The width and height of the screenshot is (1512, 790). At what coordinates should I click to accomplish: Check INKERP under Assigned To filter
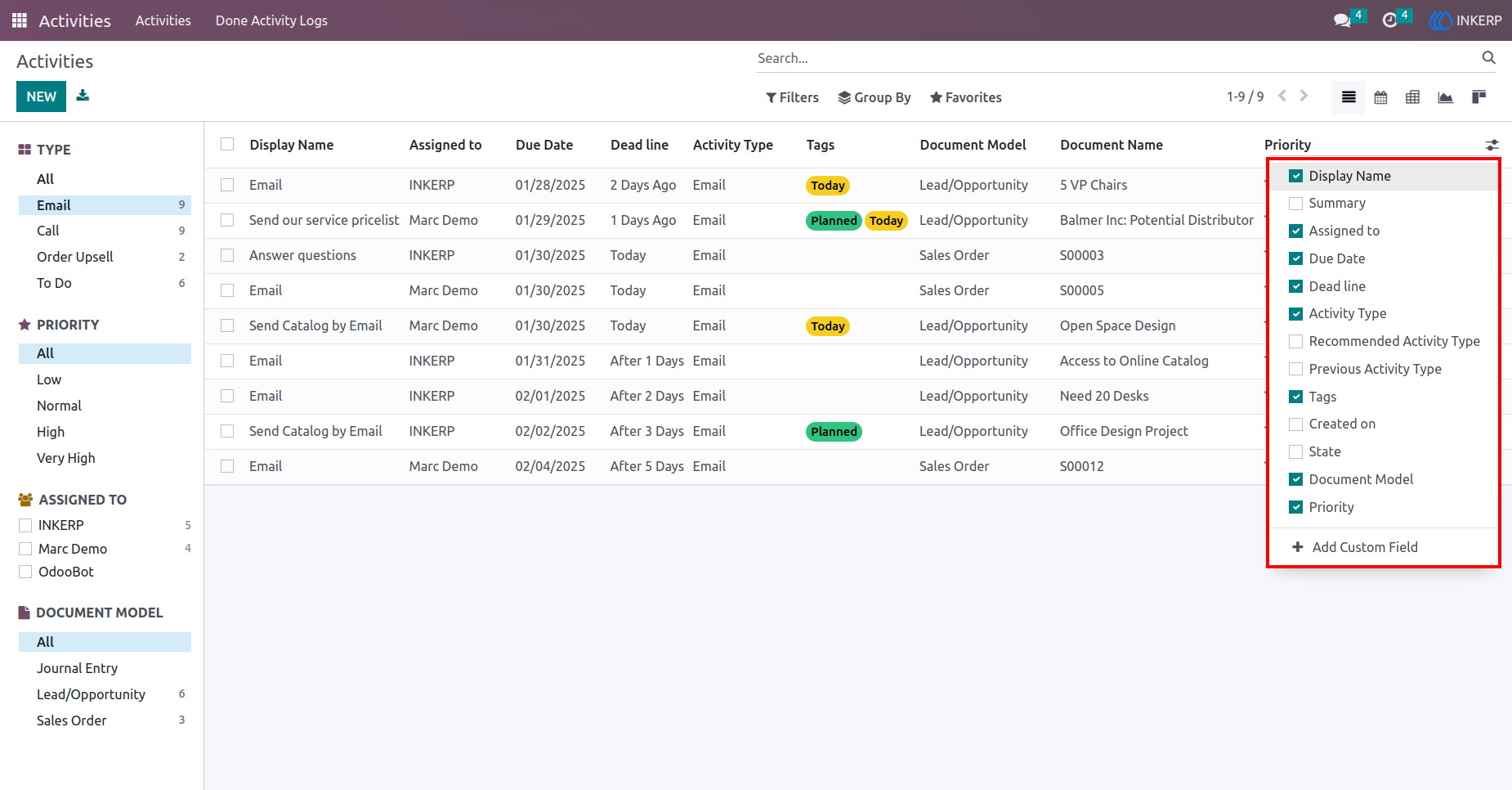coord(25,525)
